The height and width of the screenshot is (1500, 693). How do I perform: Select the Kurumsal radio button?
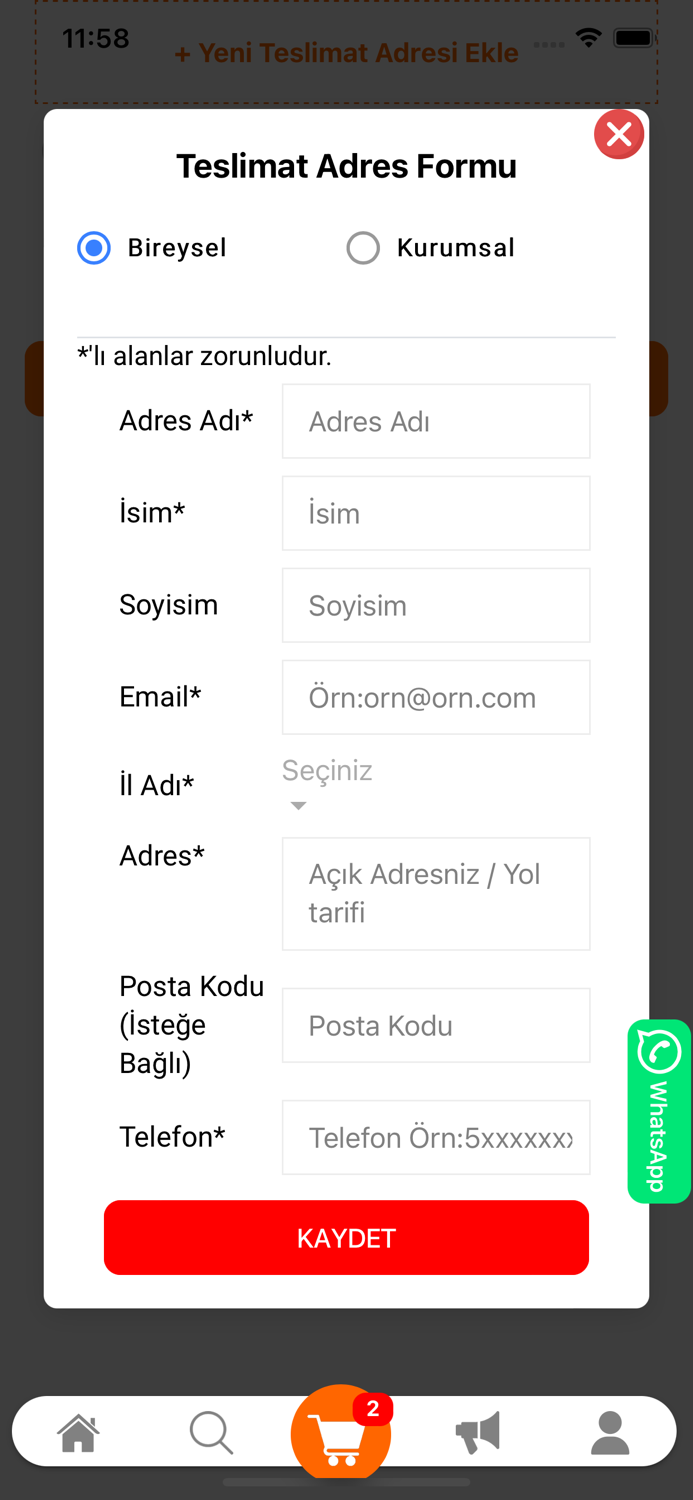(363, 248)
